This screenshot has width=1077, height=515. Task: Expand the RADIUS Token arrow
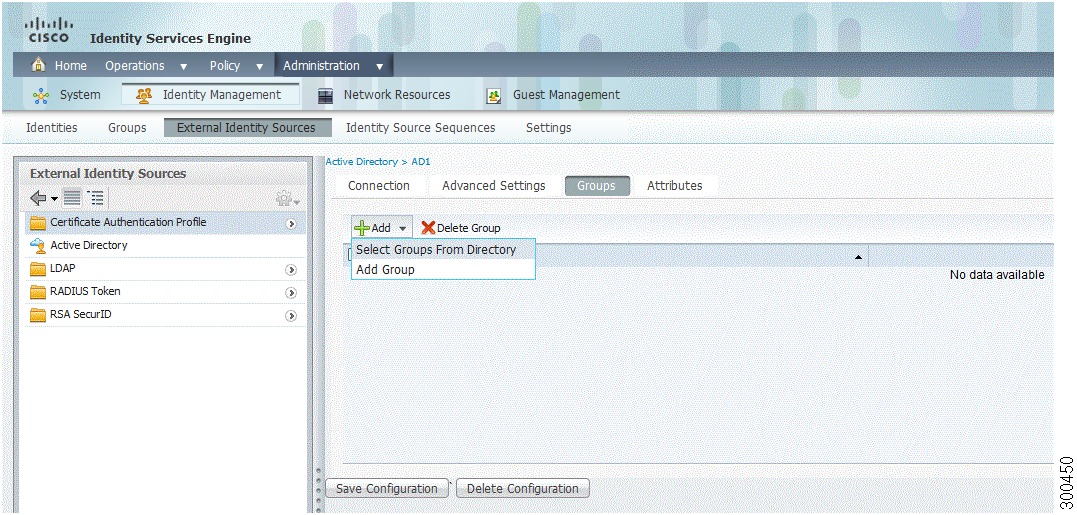tap(291, 293)
